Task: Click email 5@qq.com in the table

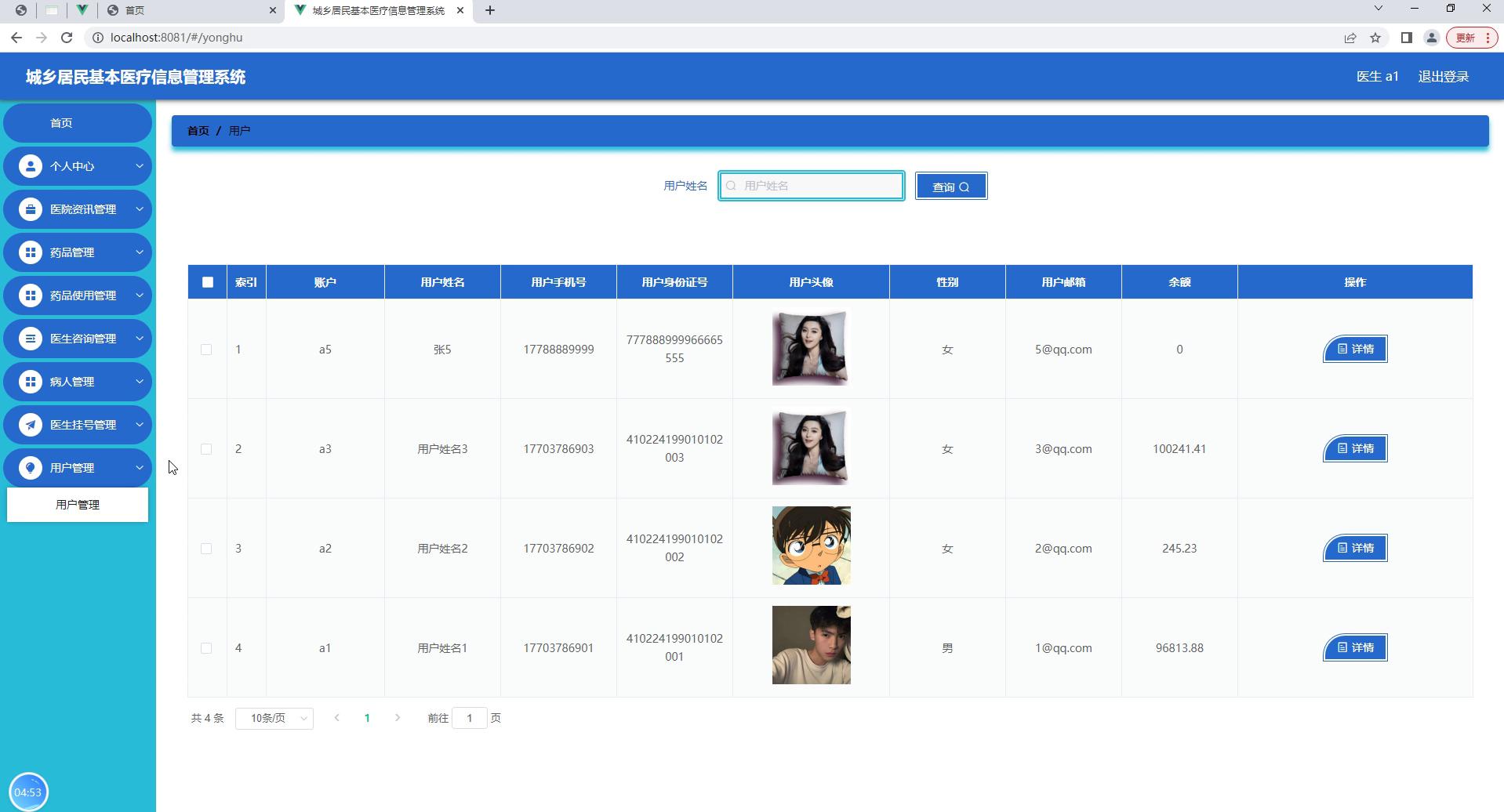Action: [x=1063, y=350]
